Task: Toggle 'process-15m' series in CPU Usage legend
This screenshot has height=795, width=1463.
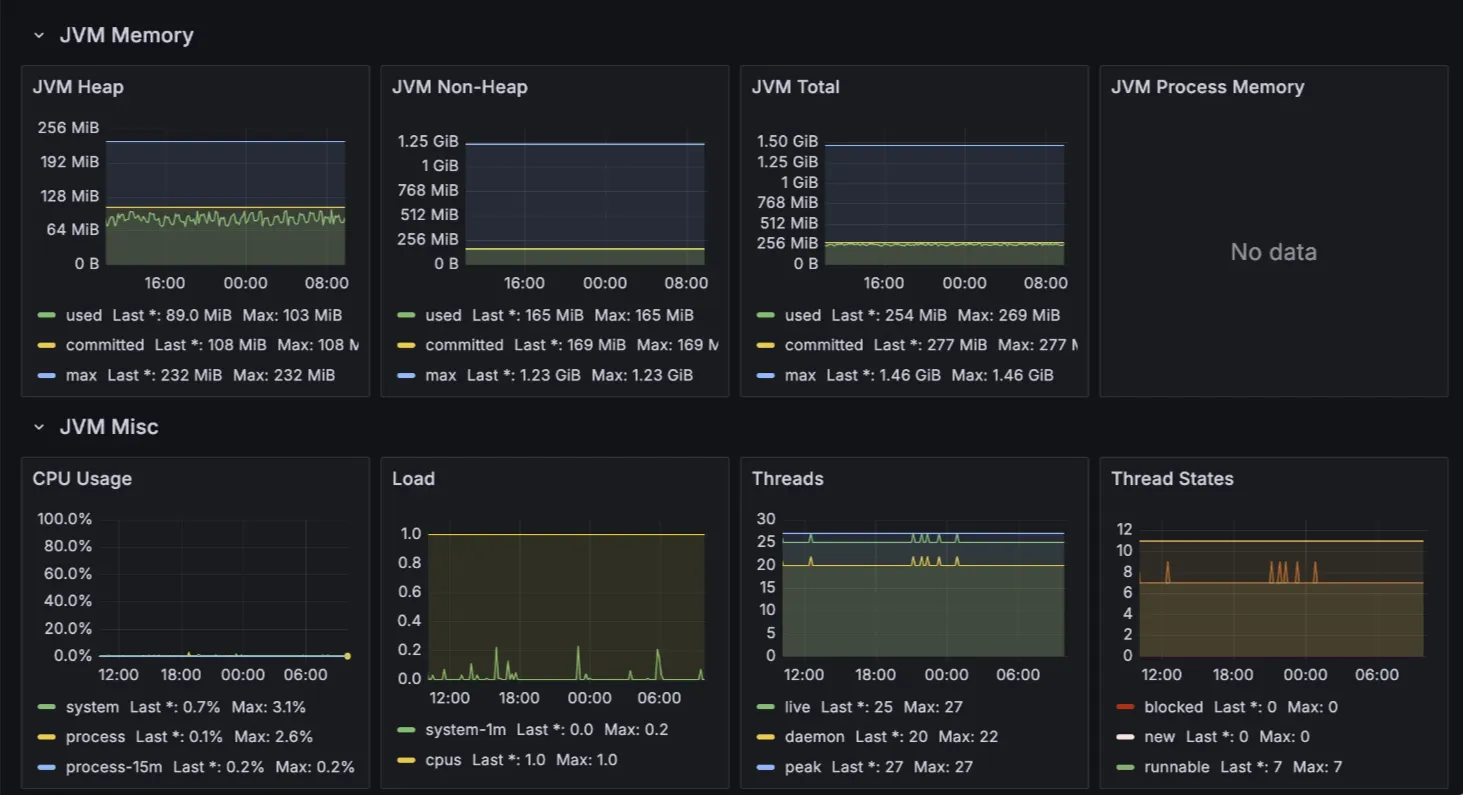Action: pyautogui.click(x=114, y=767)
